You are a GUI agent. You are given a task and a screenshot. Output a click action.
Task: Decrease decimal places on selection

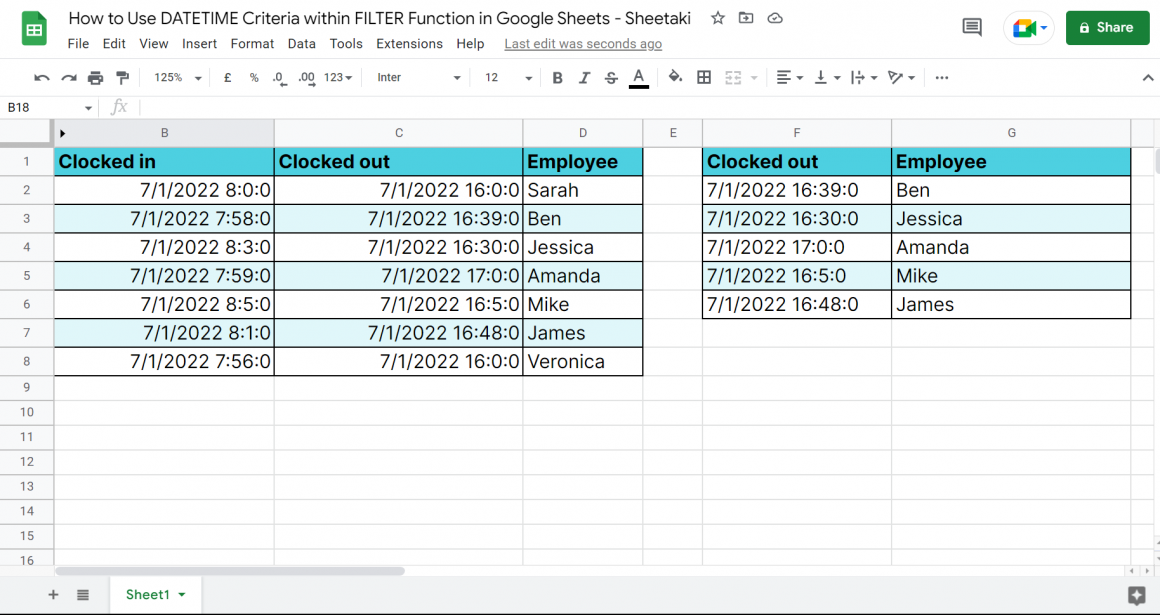tap(279, 77)
